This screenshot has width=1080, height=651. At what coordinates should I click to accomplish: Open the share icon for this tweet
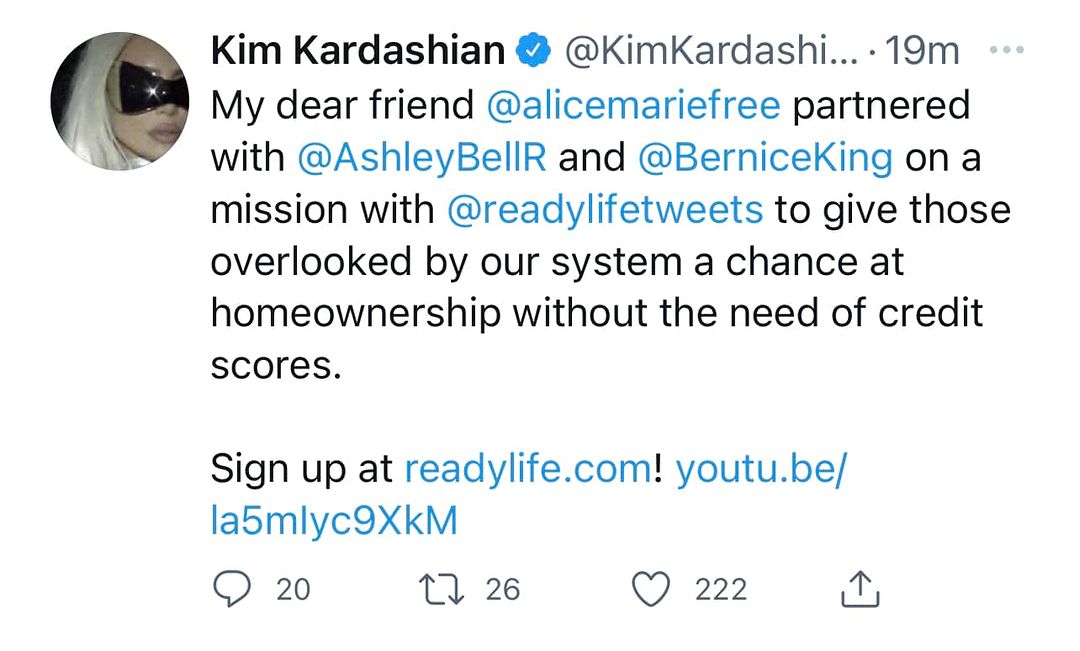pyautogui.click(x=859, y=590)
